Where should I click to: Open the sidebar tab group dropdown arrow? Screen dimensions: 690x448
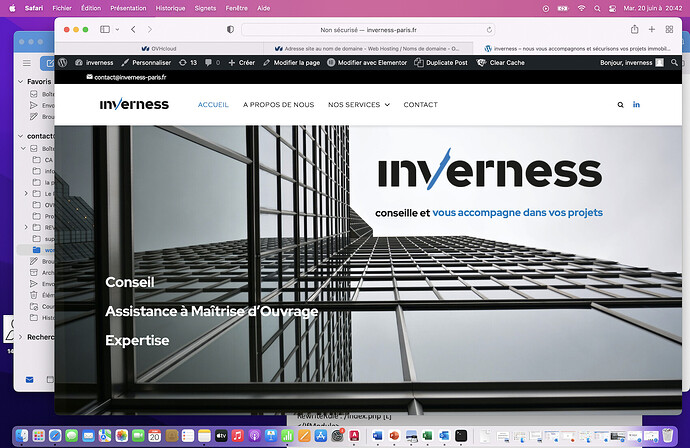pyautogui.click(x=117, y=29)
